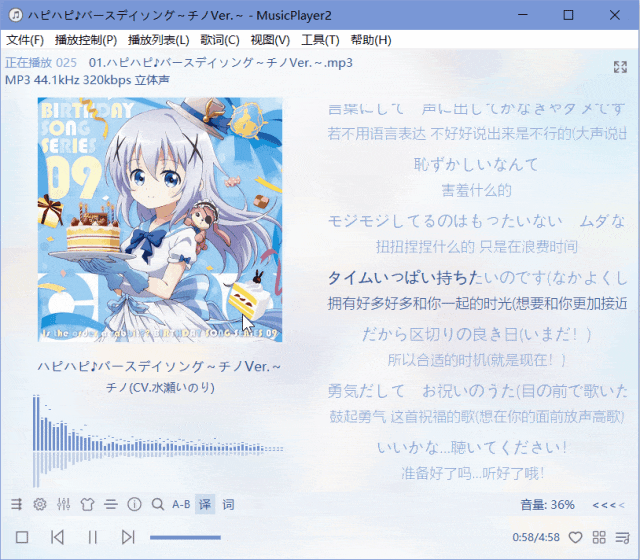Open the equalizer sound effects icon
Image resolution: width=640 pixels, height=560 pixels.
coord(63,504)
